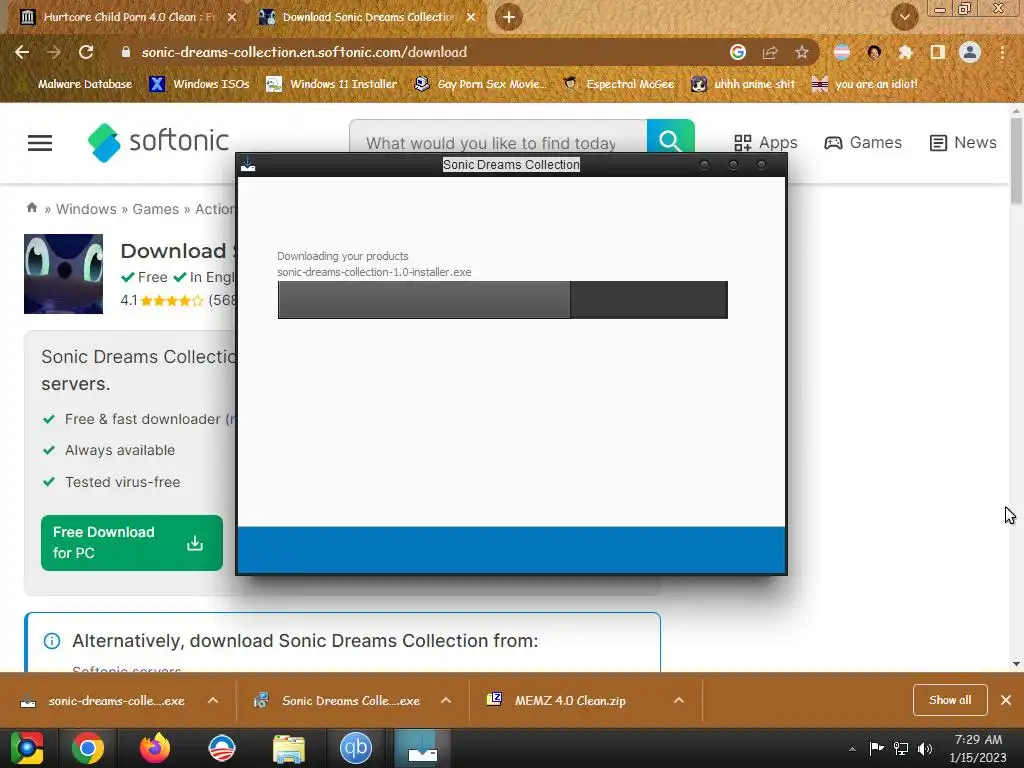Viewport: 1024px width, 768px height.
Task: Expand the tab search dropdown
Action: 904,17
